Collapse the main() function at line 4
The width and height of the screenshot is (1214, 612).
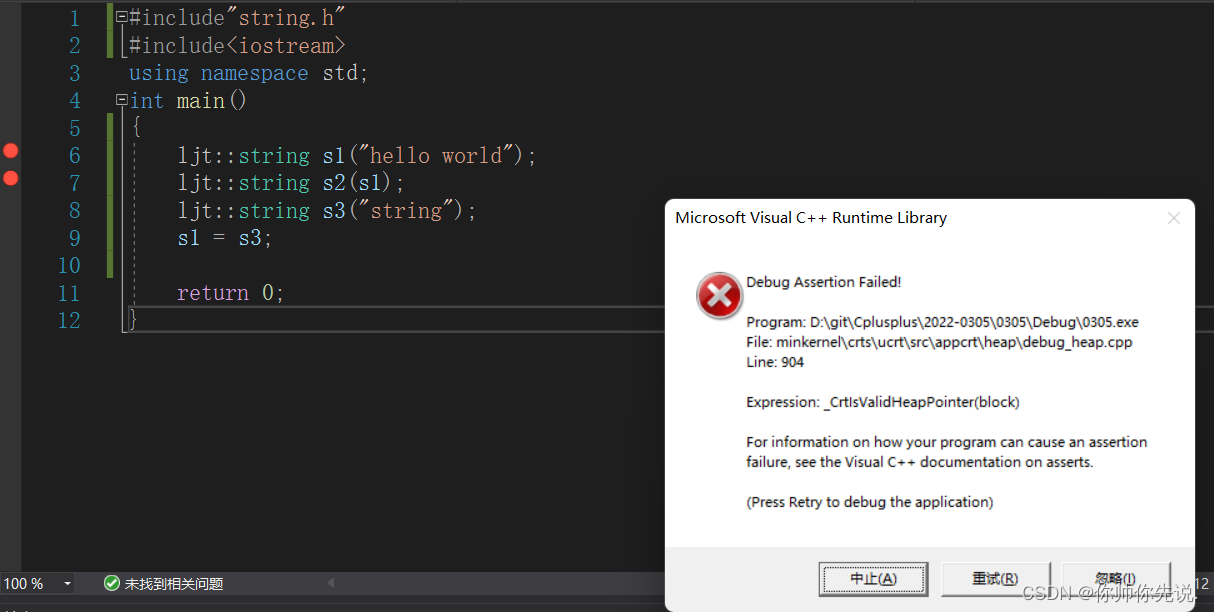click(x=122, y=100)
